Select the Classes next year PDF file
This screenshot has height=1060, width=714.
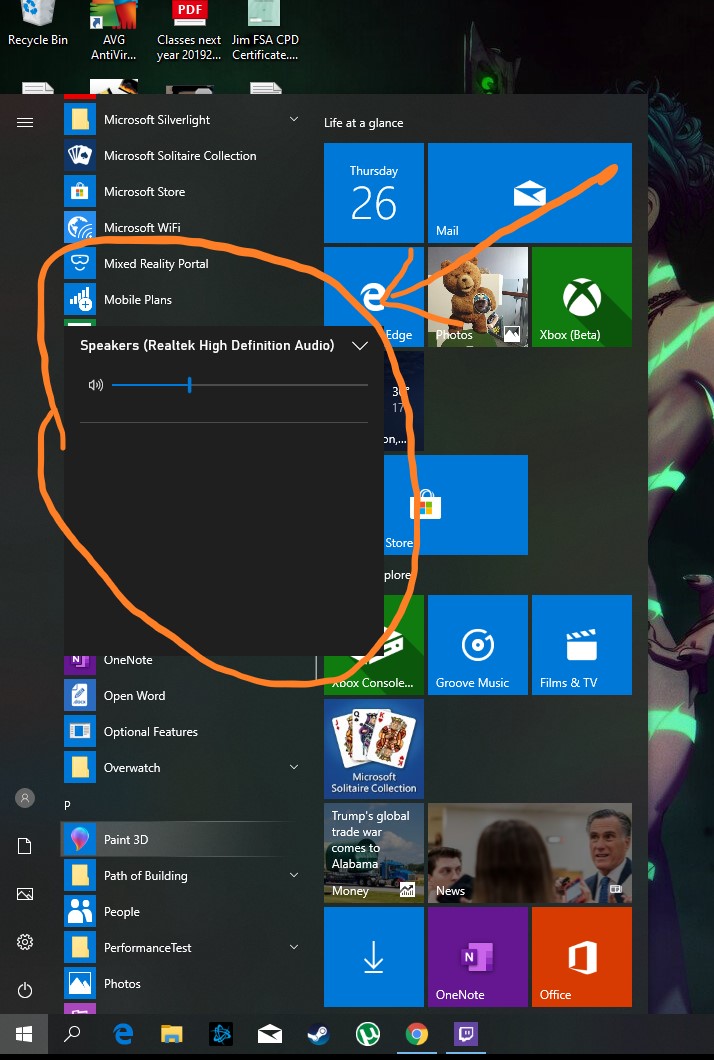189,31
